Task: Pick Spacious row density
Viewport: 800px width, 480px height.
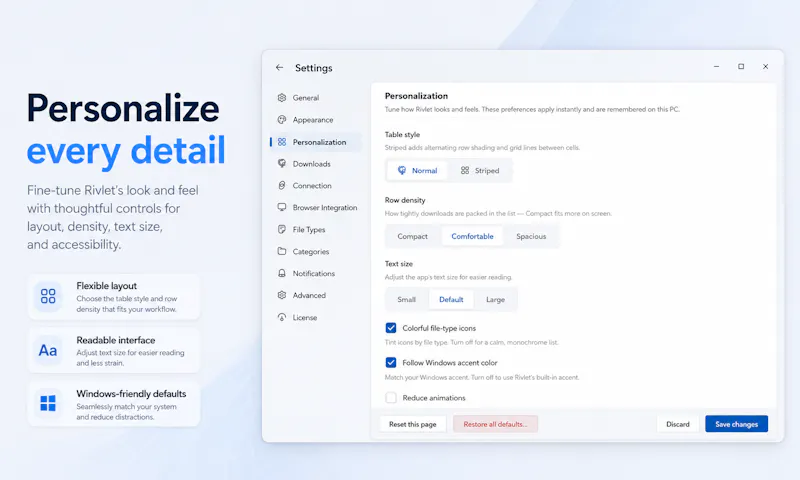Action: pyautogui.click(x=531, y=236)
